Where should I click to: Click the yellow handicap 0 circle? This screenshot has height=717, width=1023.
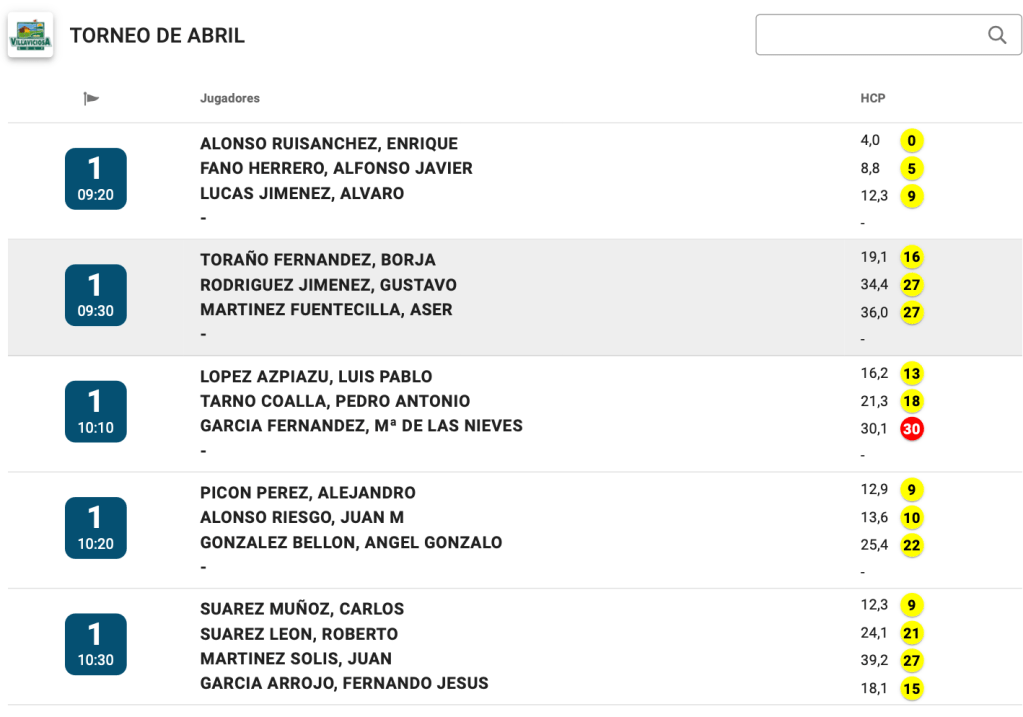pos(911,141)
